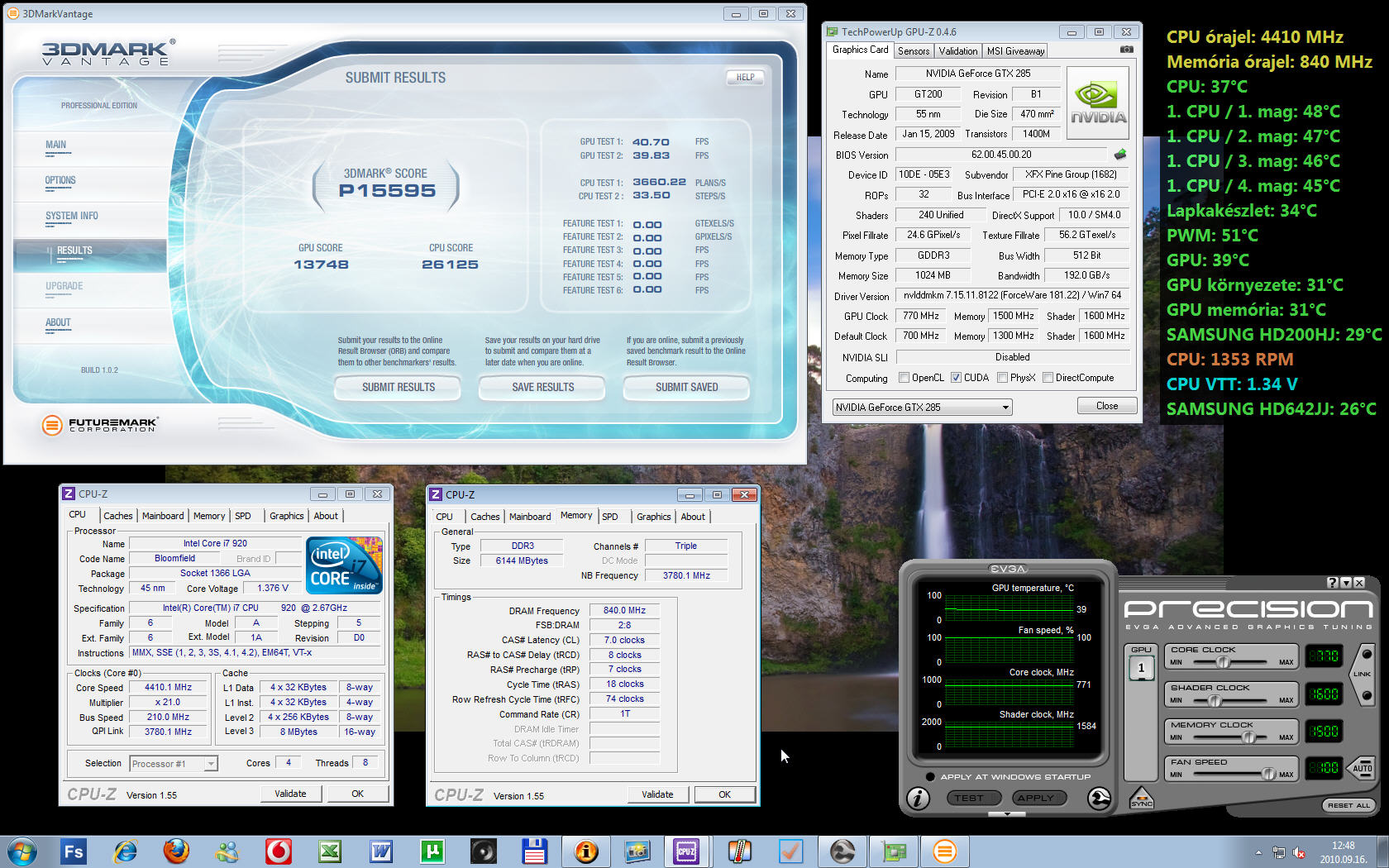The height and width of the screenshot is (868, 1389).
Task: Open the Processor #1 selection dropdown
Action: (x=174, y=764)
